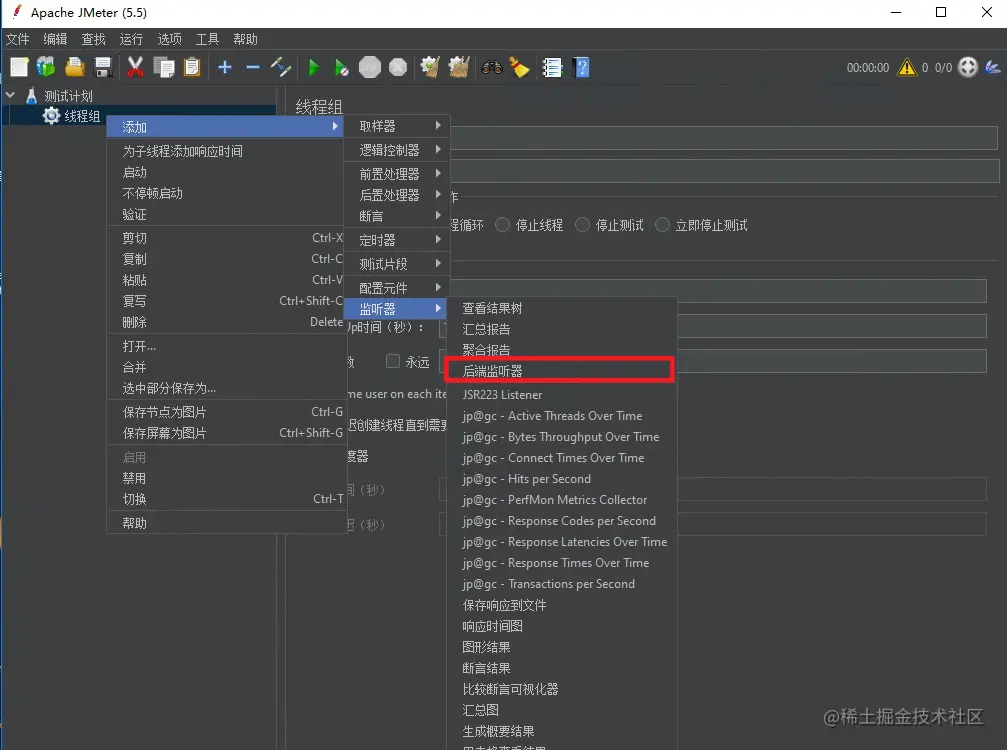
Task: Choose 响应时间图 listener
Action: click(562, 626)
